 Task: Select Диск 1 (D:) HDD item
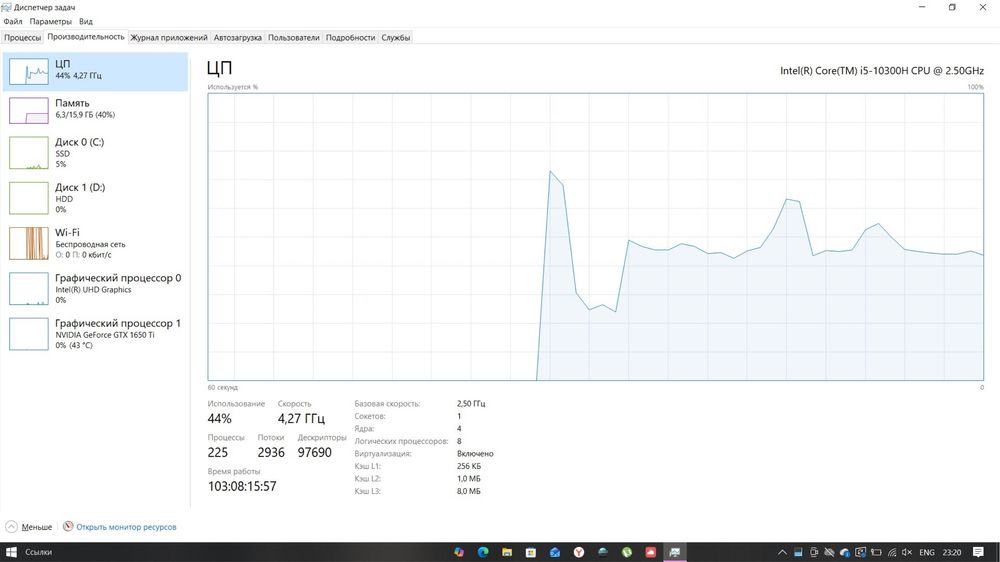(x=96, y=198)
